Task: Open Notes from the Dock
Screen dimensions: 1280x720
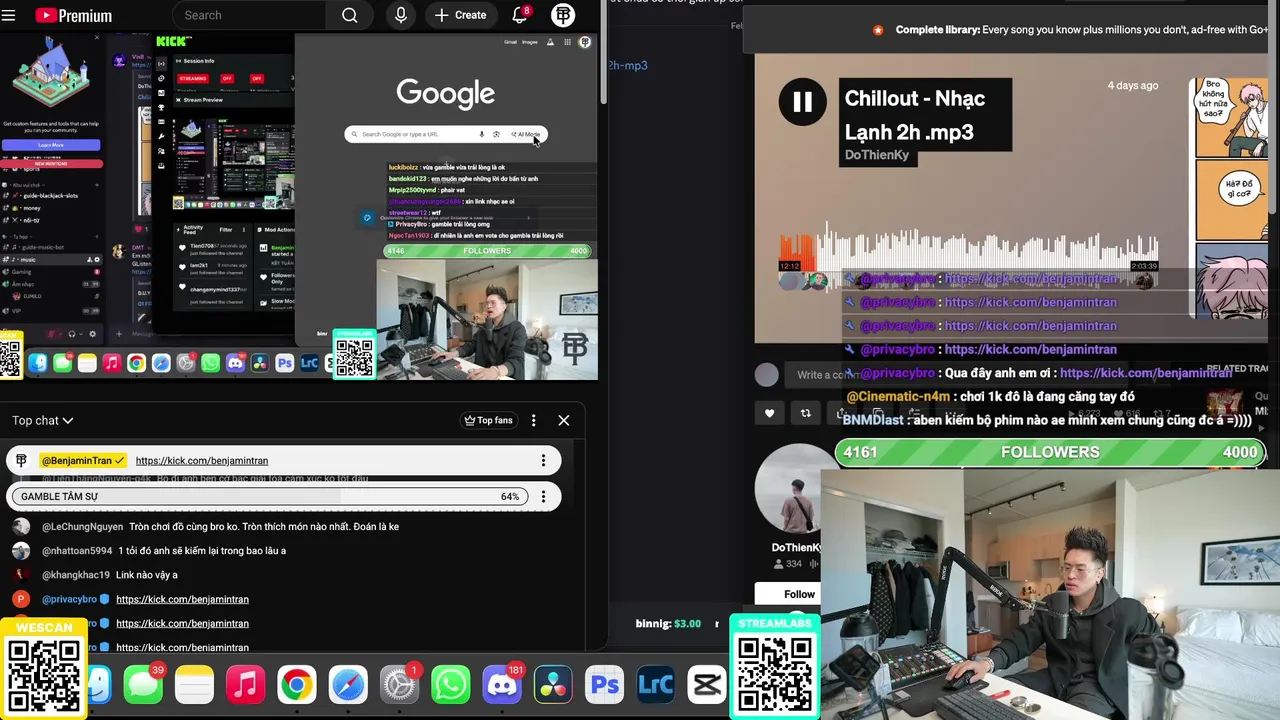Action: [194, 686]
